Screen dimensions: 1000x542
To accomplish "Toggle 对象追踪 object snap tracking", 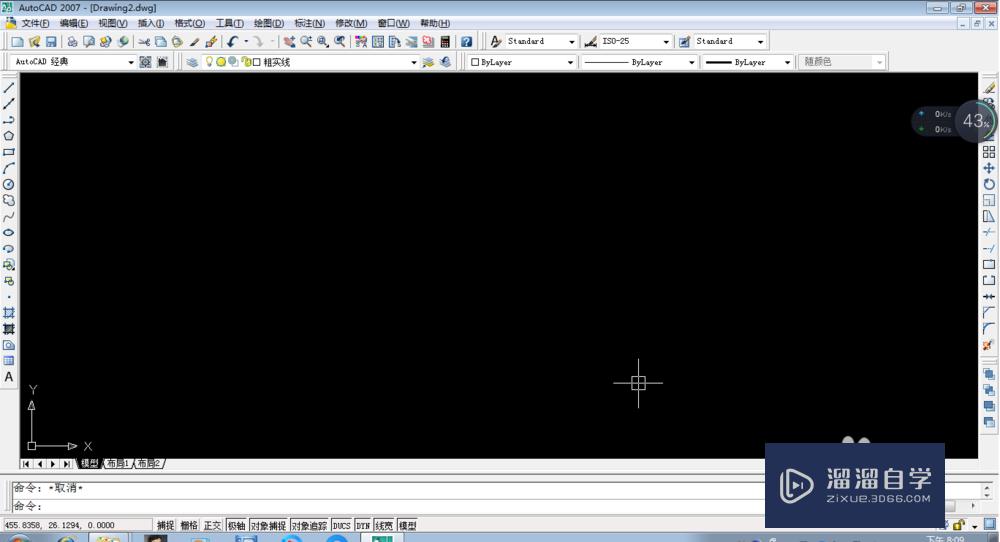I will click(309, 525).
